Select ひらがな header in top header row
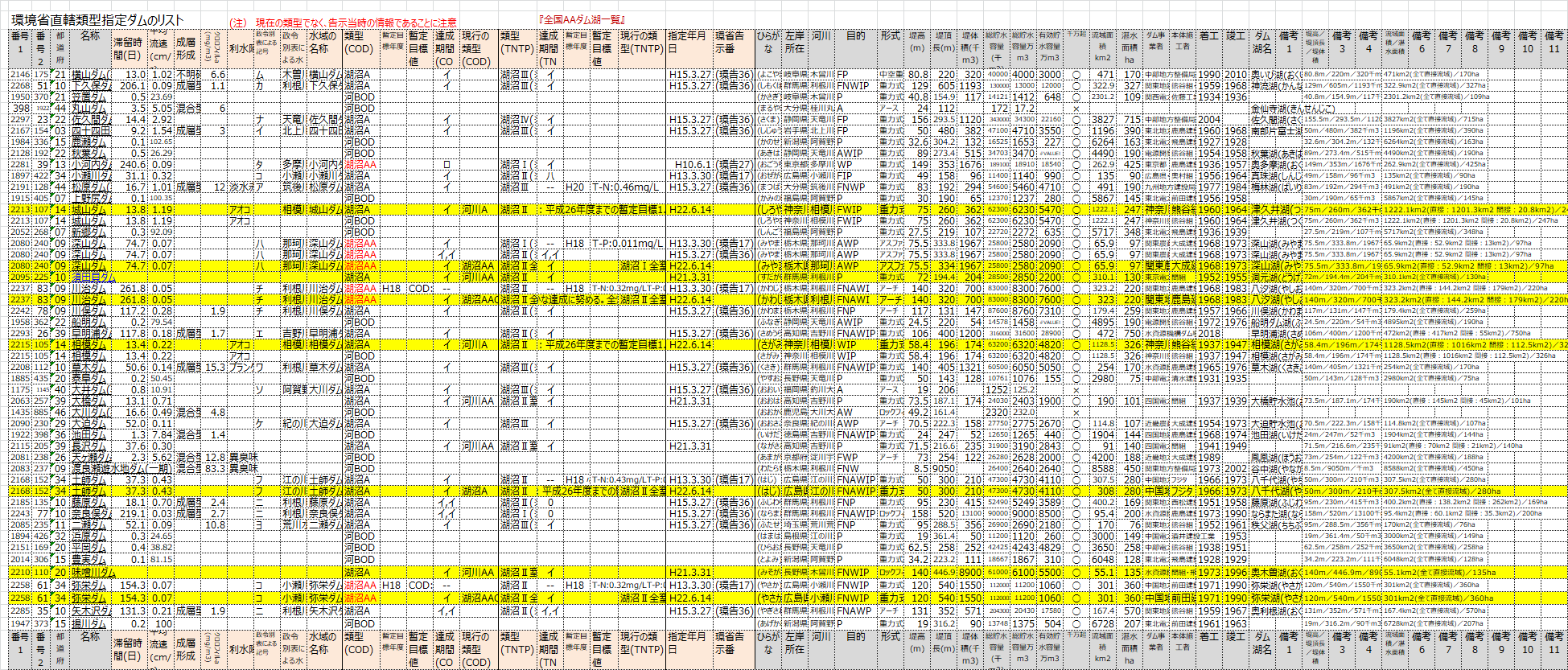This screenshot has width=1568, height=670. pos(768,49)
